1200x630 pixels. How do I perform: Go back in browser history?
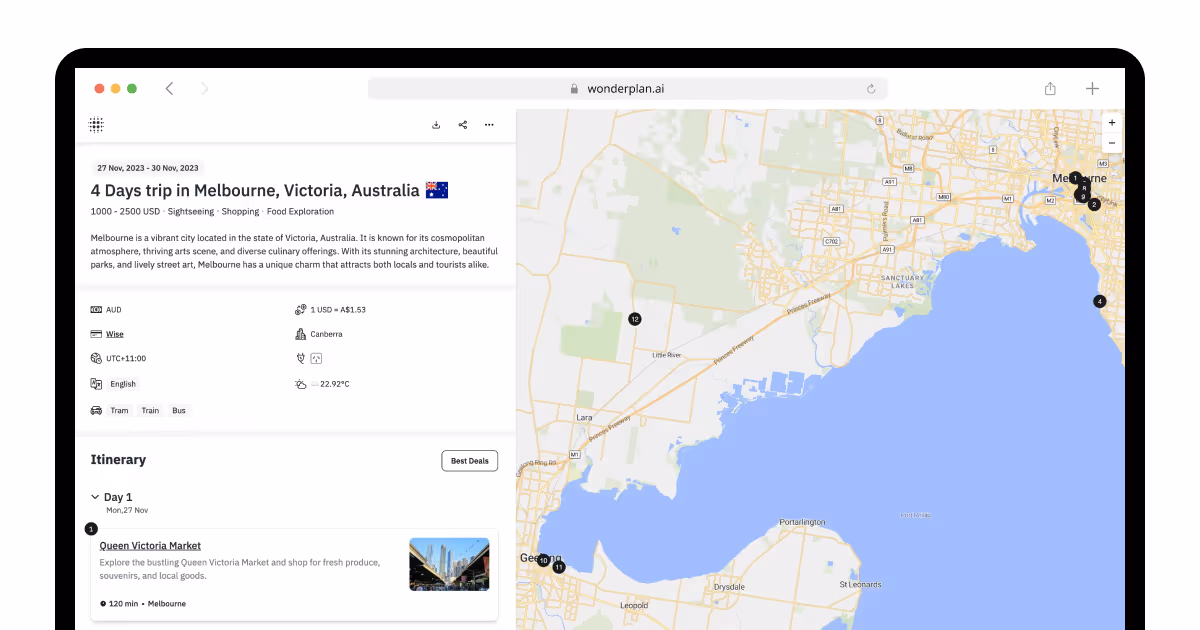point(169,89)
